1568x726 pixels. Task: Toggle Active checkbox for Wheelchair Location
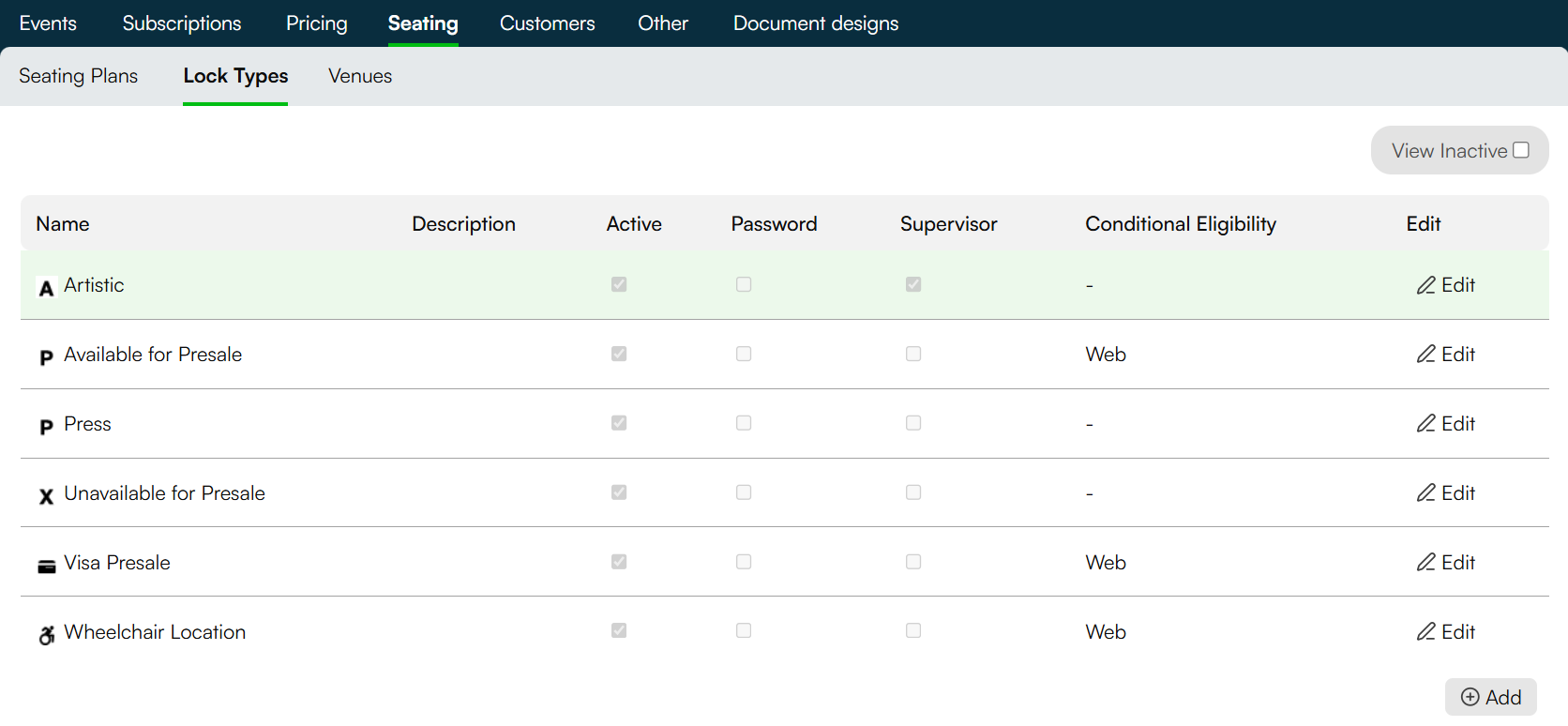click(x=619, y=631)
